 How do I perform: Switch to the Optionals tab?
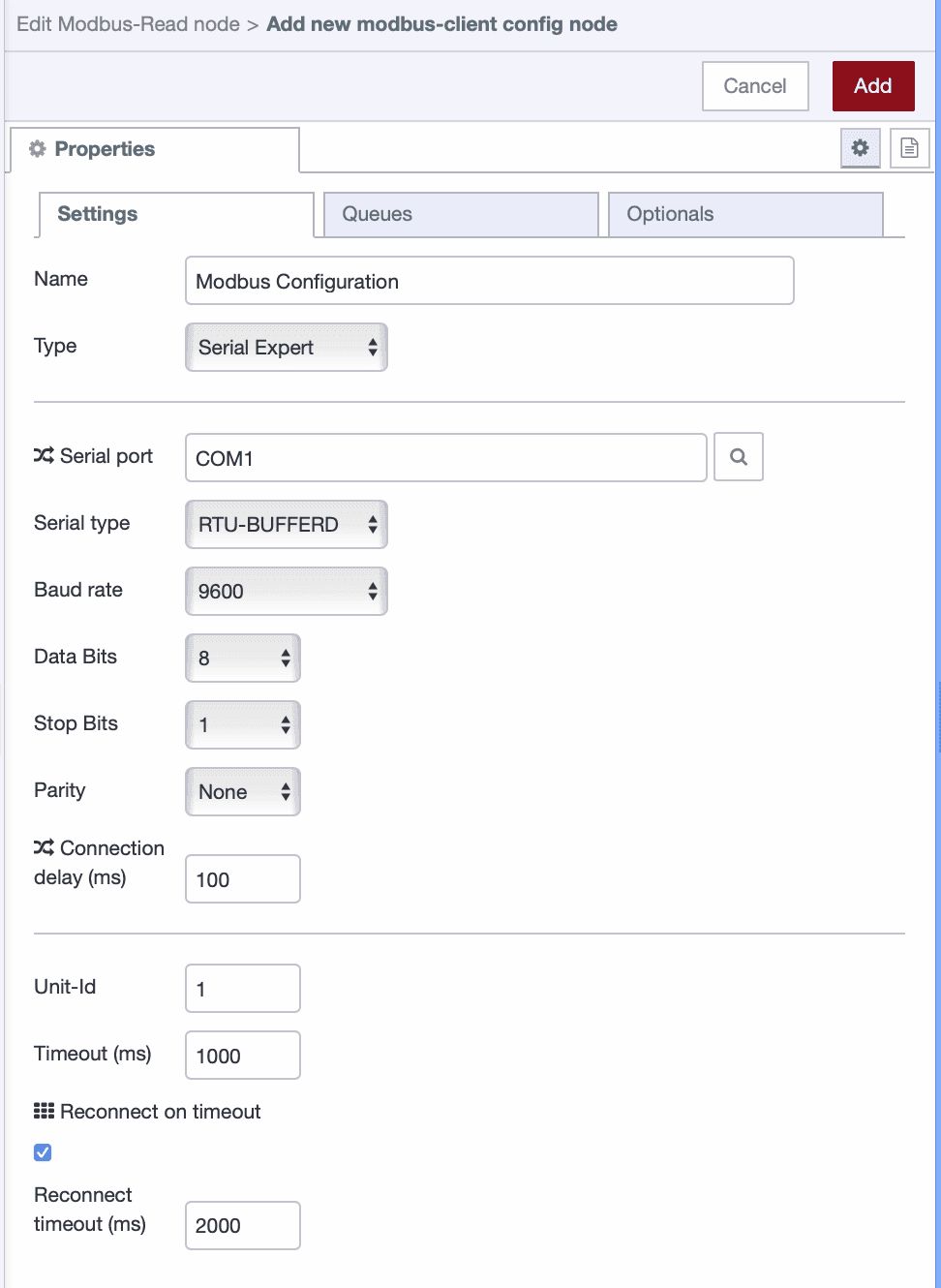coord(744,214)
